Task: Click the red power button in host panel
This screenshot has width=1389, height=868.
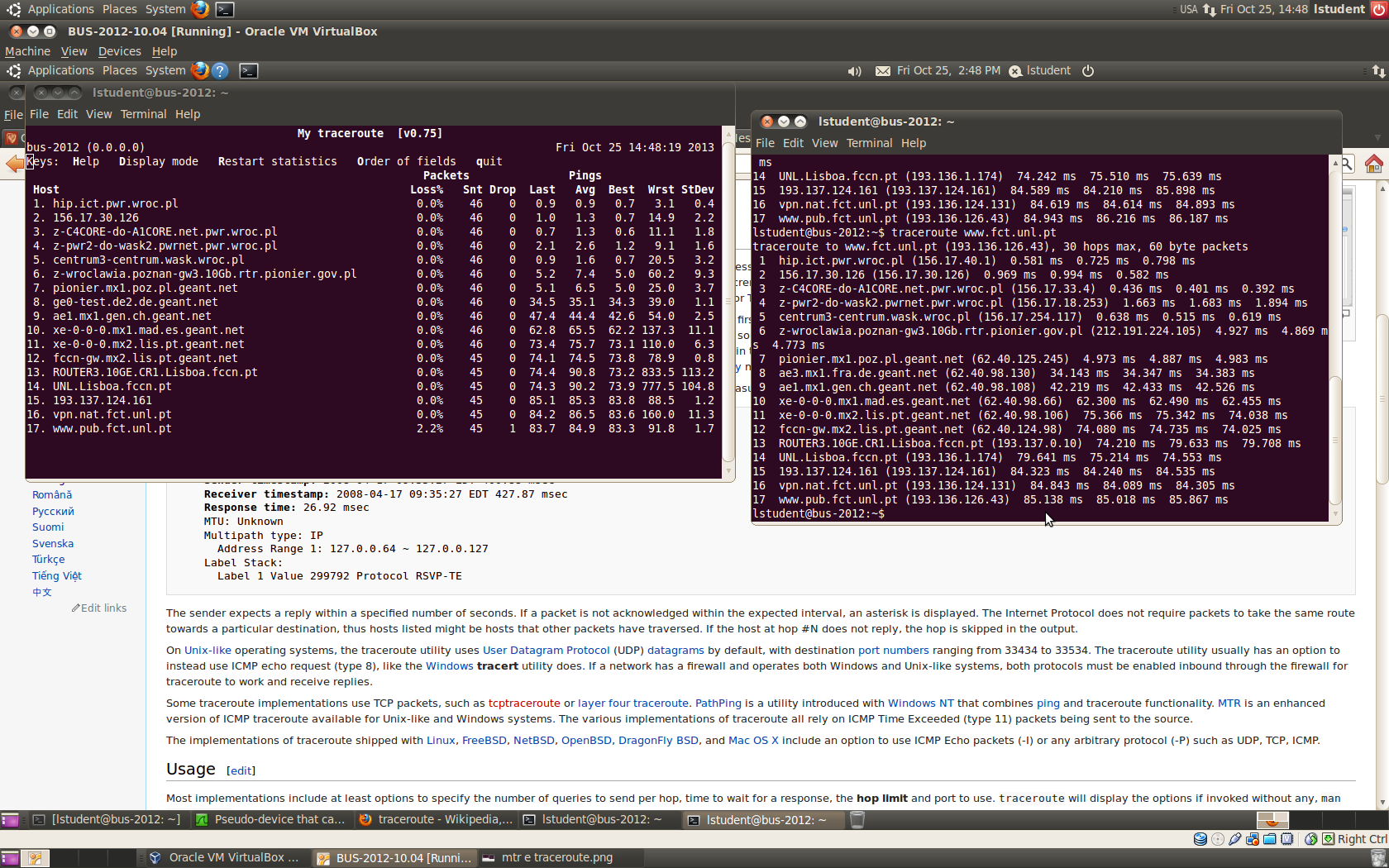Action: (x=1379, y=10)
